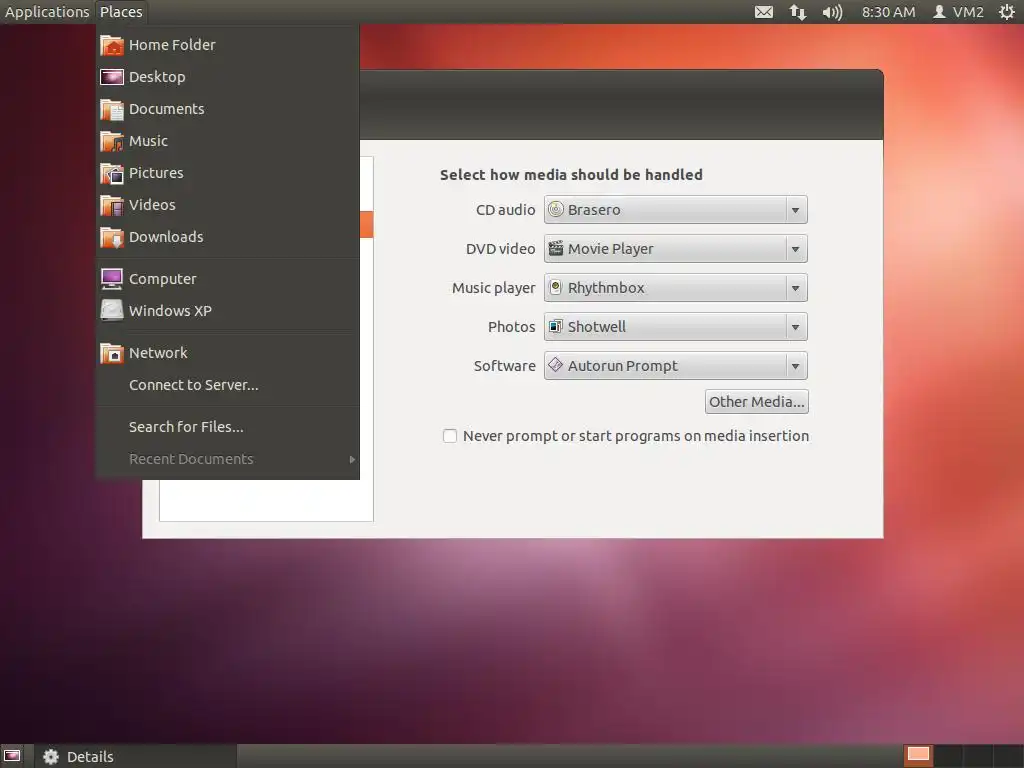Click the 'Photos' label
This screenshot has height=768, width=1024.
(x=511, y=327)
